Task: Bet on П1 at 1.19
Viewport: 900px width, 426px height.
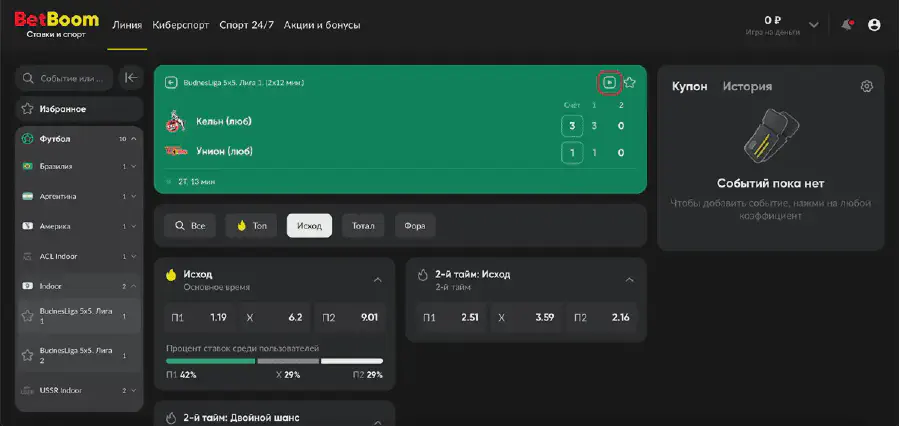Action: tap(199, 317)
